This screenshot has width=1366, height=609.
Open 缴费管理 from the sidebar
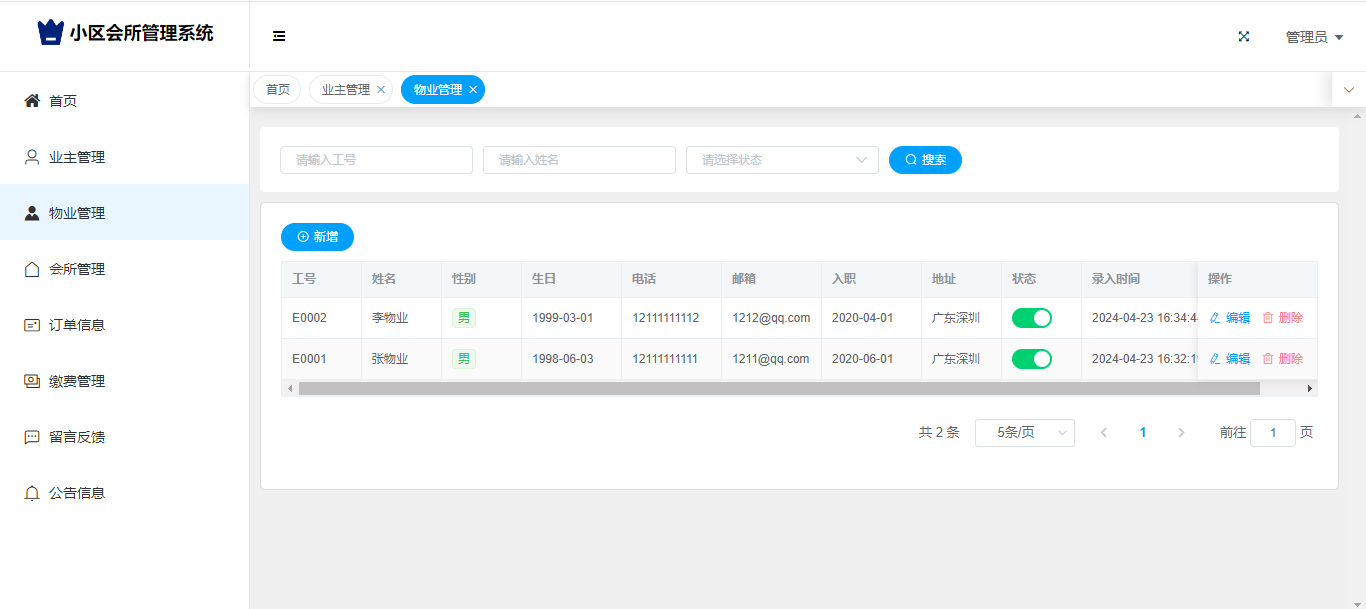click(x=77, y=381)
